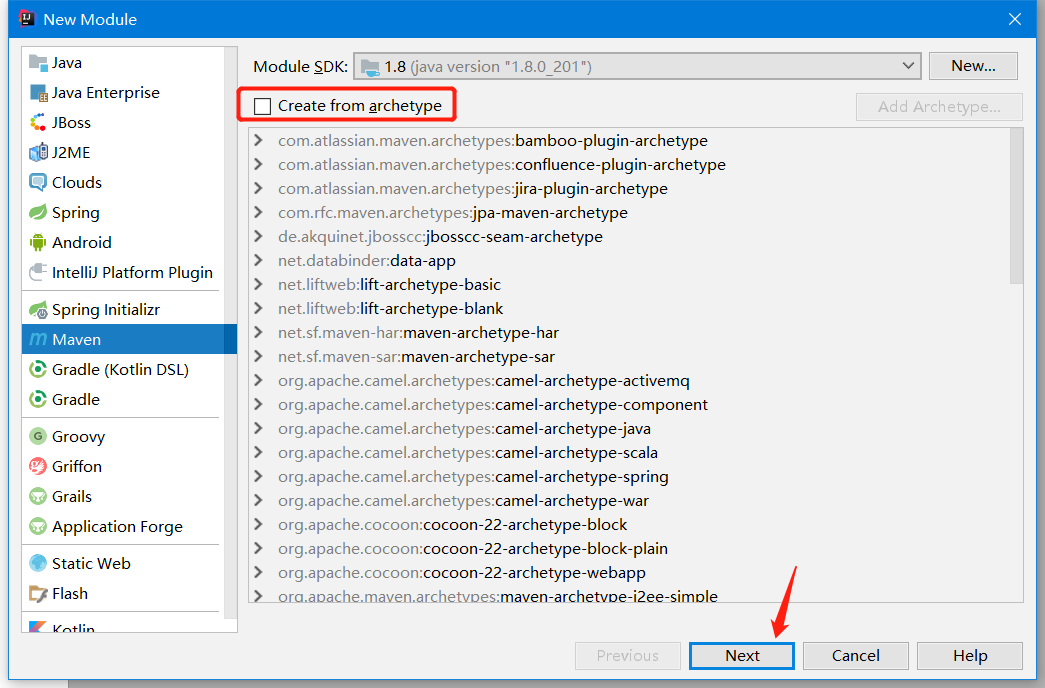Expand the bamboo-plugin-archetype entry
This screenshot has width=1045, height=688.
(x=259, y=141)
